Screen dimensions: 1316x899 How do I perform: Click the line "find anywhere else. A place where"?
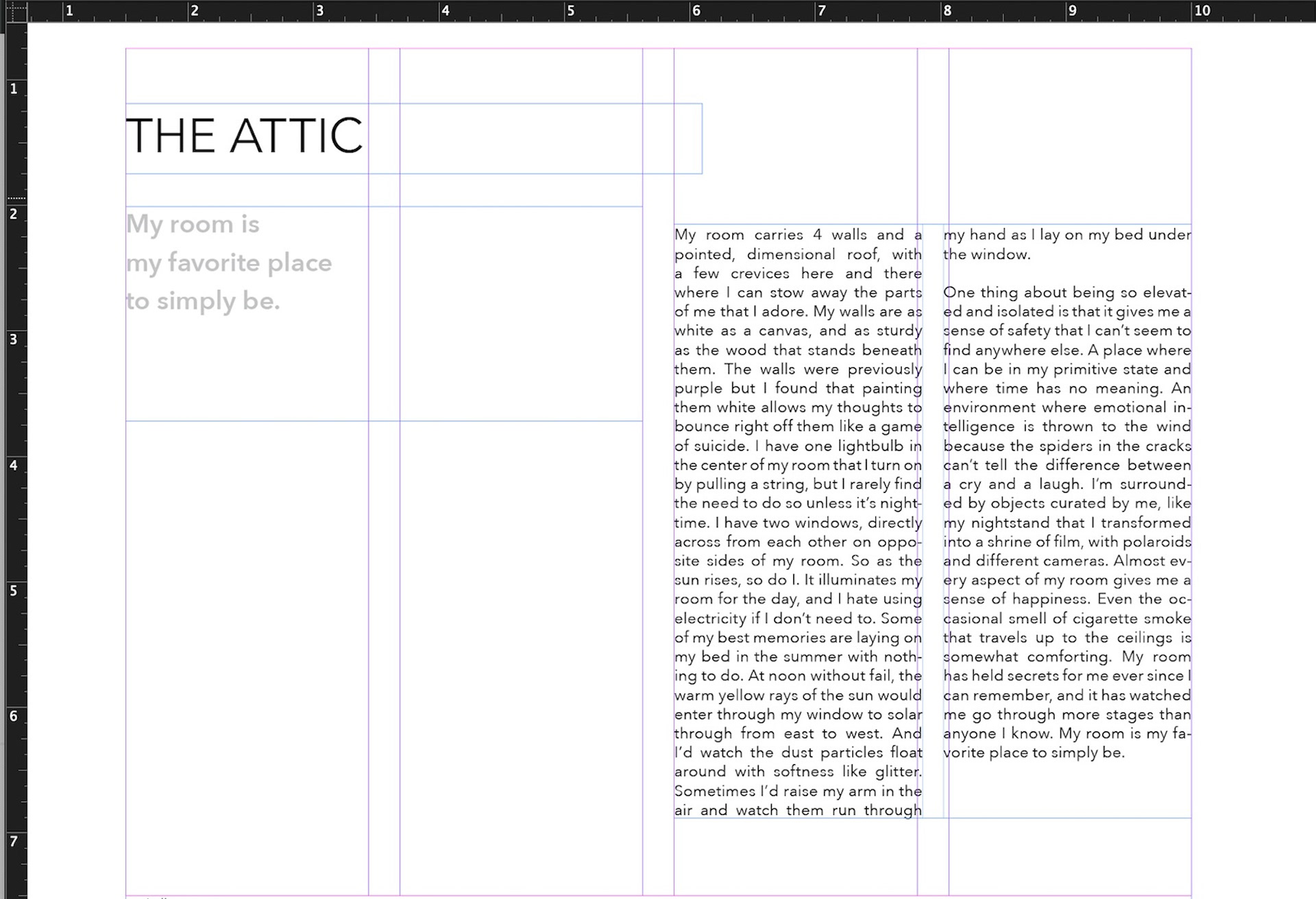pos(1067,350)
